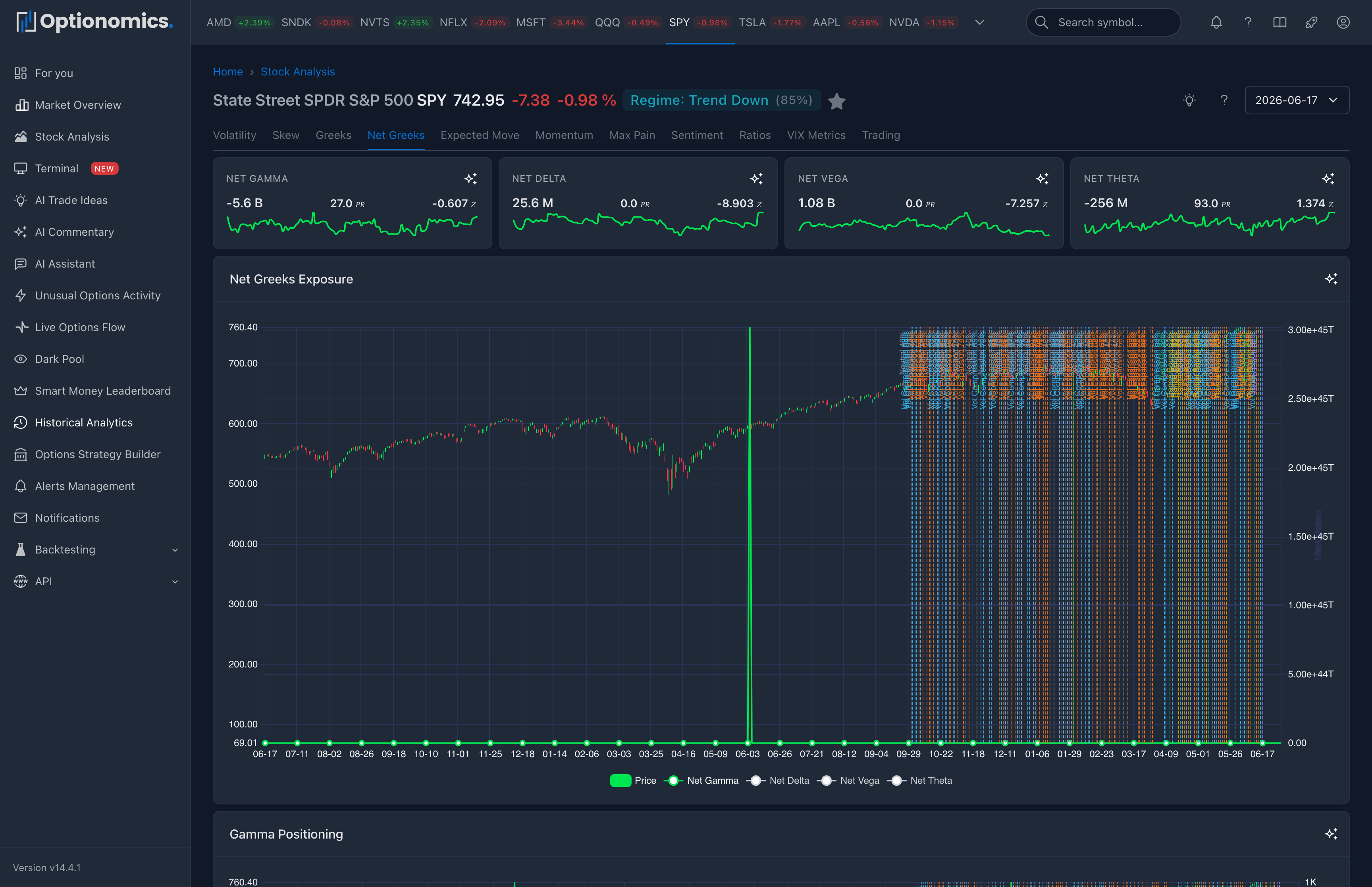Click the rocket icon in top bar
Viewport: 1372px width, 887px height.
pyautogui.click(x=1311, y=23)
